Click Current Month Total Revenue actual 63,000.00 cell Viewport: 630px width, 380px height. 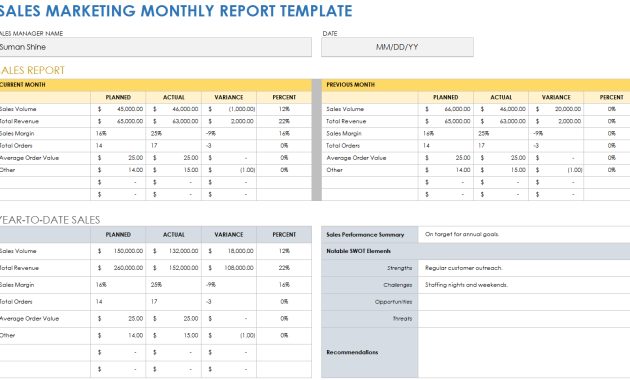(174, 121)
